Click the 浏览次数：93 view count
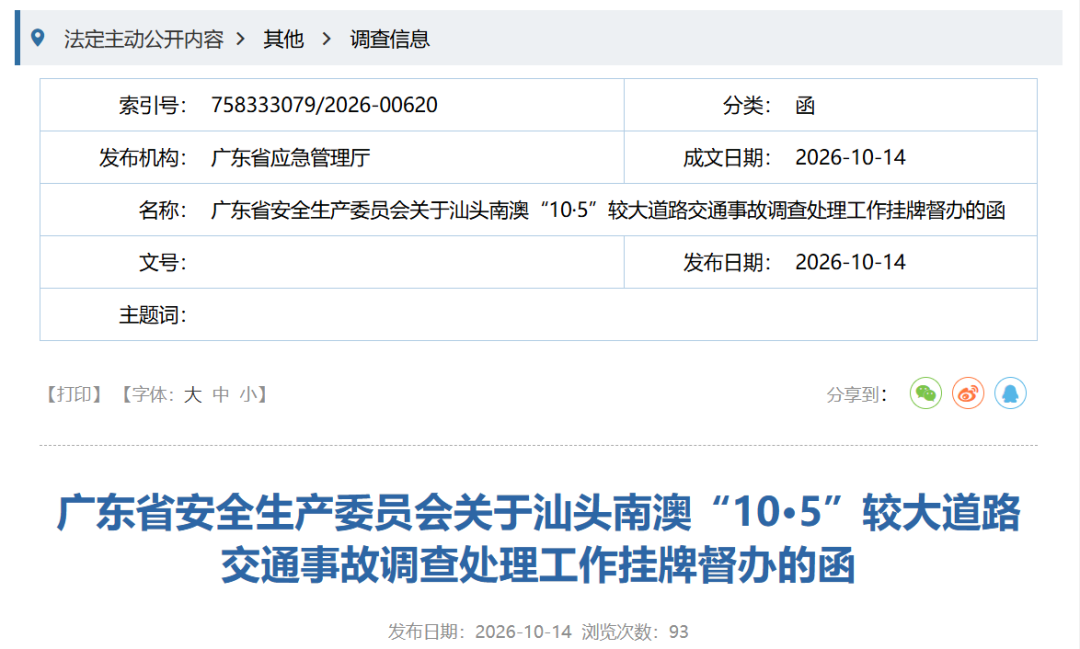 (634, 631)
